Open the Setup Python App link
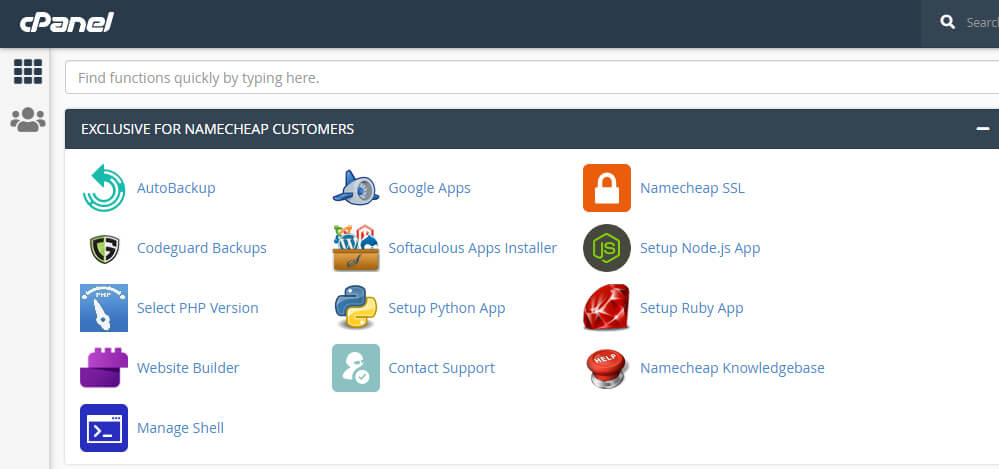The height and width of the screenshot is (469, 999). pyautogui.click(x=447, y=308)
